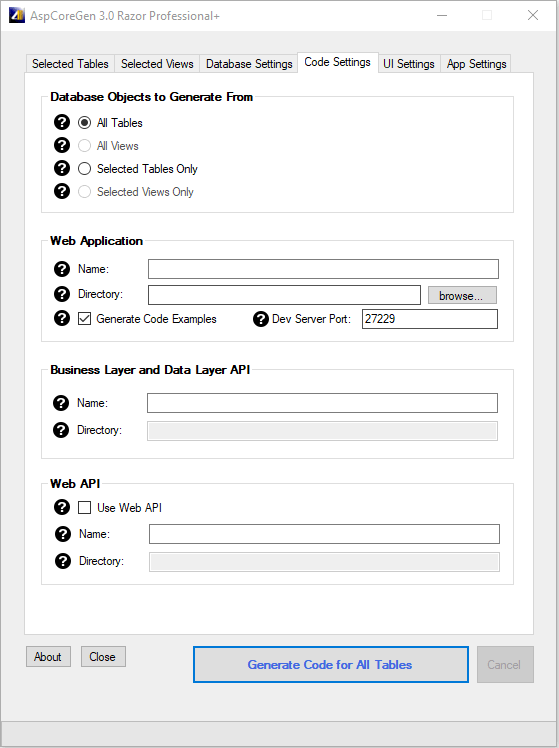This screenshot has height=748, width=559.
Task: Switch to the Selected Tables tab
Action: click(70, 64)
